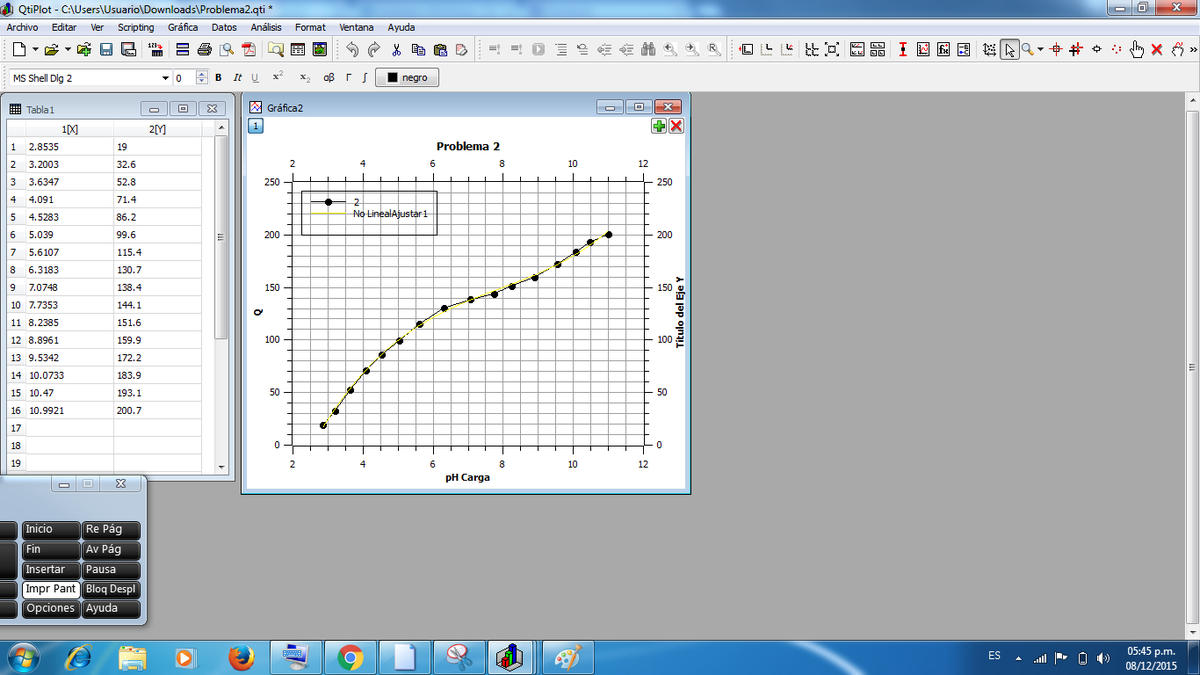Cut the selection with the scissors icon
This screenshot has width=1200, height=675.
coord(396,49)
